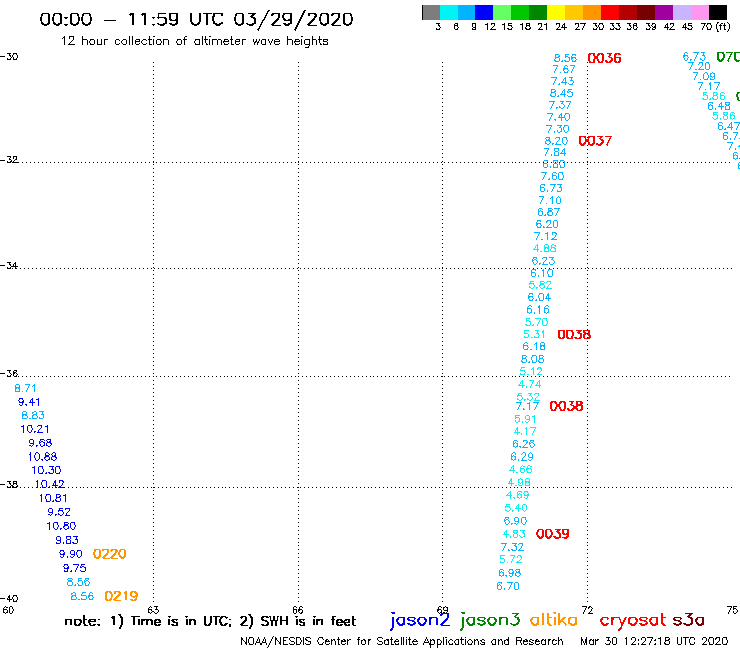Select the wave height value '10.81'
Screen dimensions: 740x650
click(53, 498)
